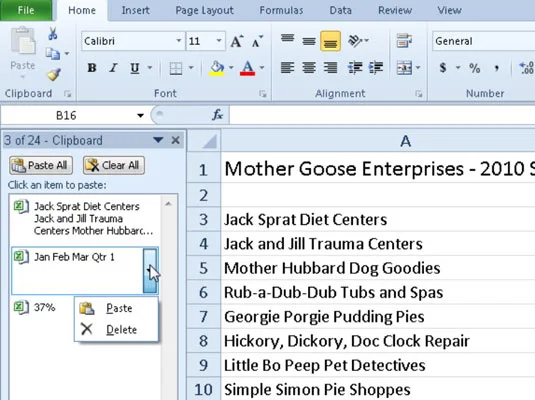
Task: Apply yellow Fill Color bucket
Action: [x=217, y=68]
